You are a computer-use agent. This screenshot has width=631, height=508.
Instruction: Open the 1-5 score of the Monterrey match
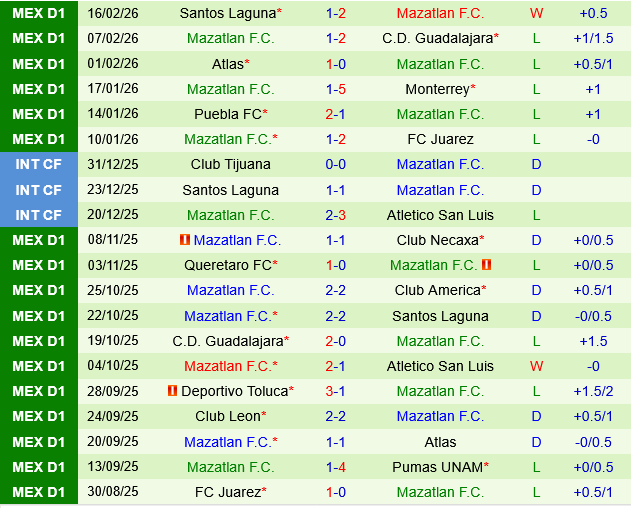336,89
